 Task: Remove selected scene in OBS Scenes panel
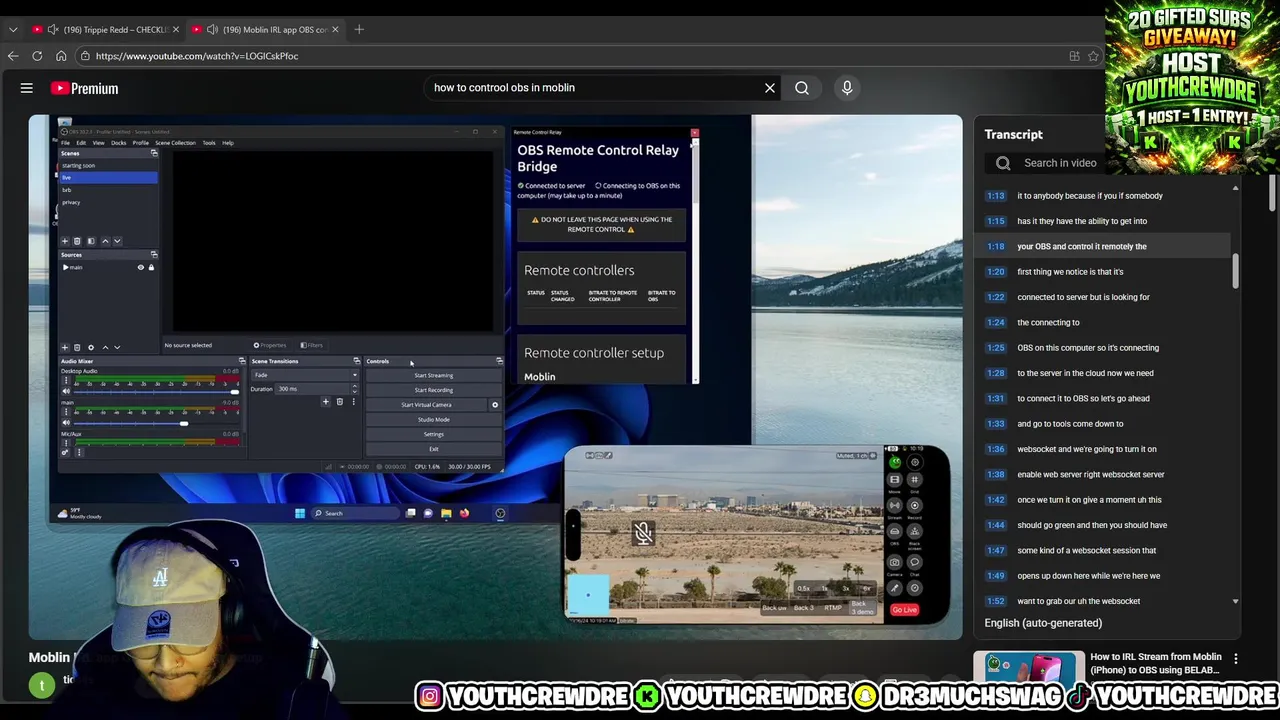point(77,241)
